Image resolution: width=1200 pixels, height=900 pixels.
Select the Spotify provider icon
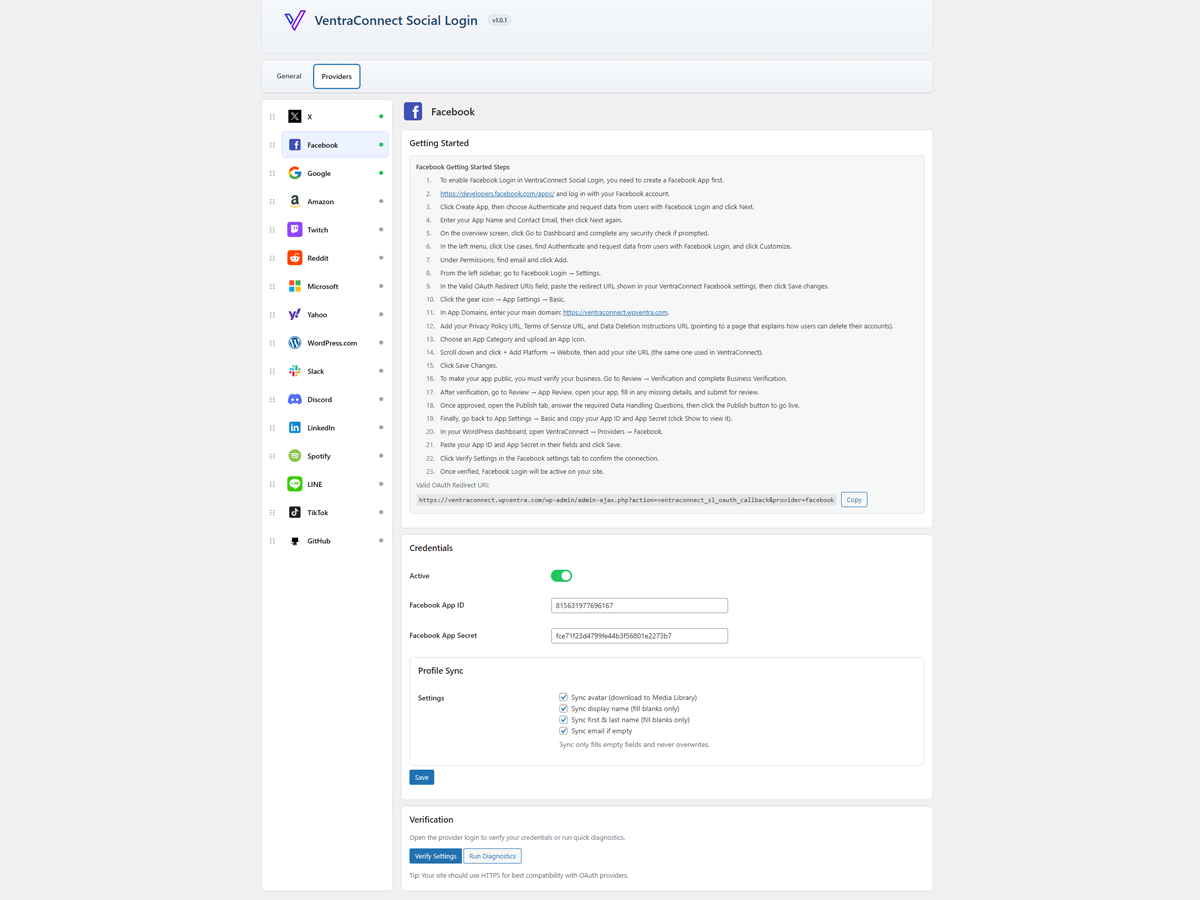click(294, 455)
